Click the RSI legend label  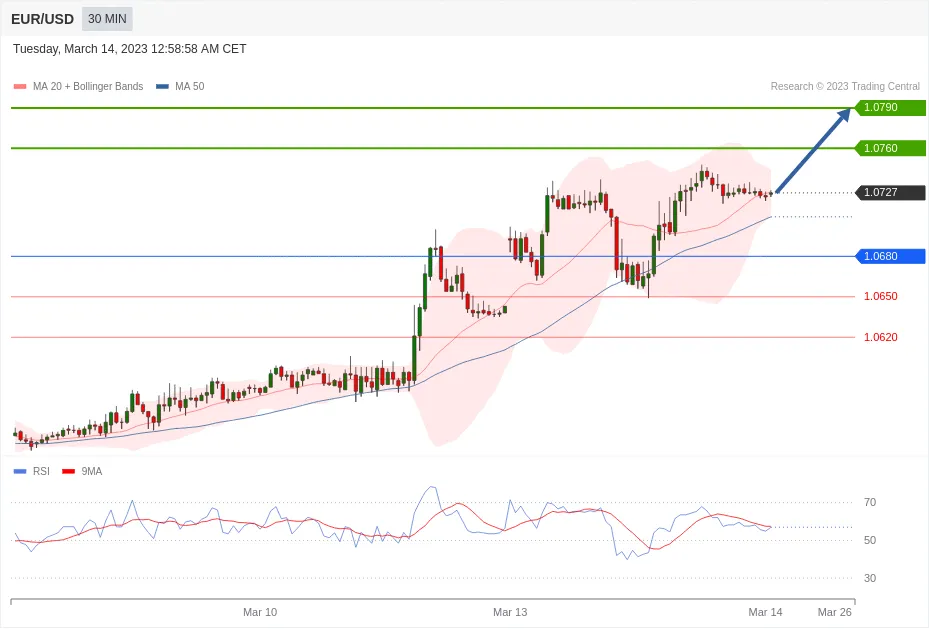click(x=41, y=471)
